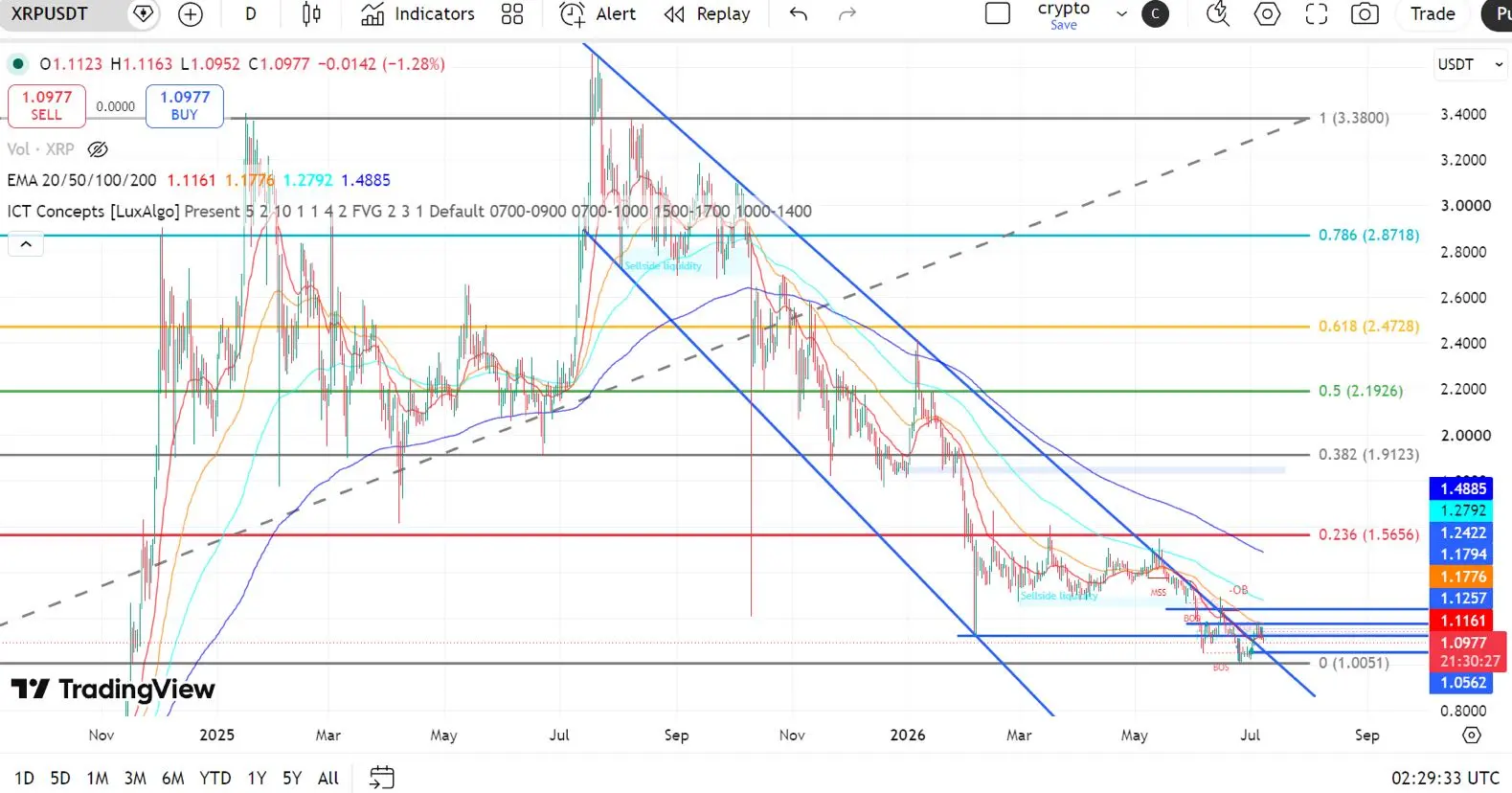Open the layout setup square icon

click(998, 14)
